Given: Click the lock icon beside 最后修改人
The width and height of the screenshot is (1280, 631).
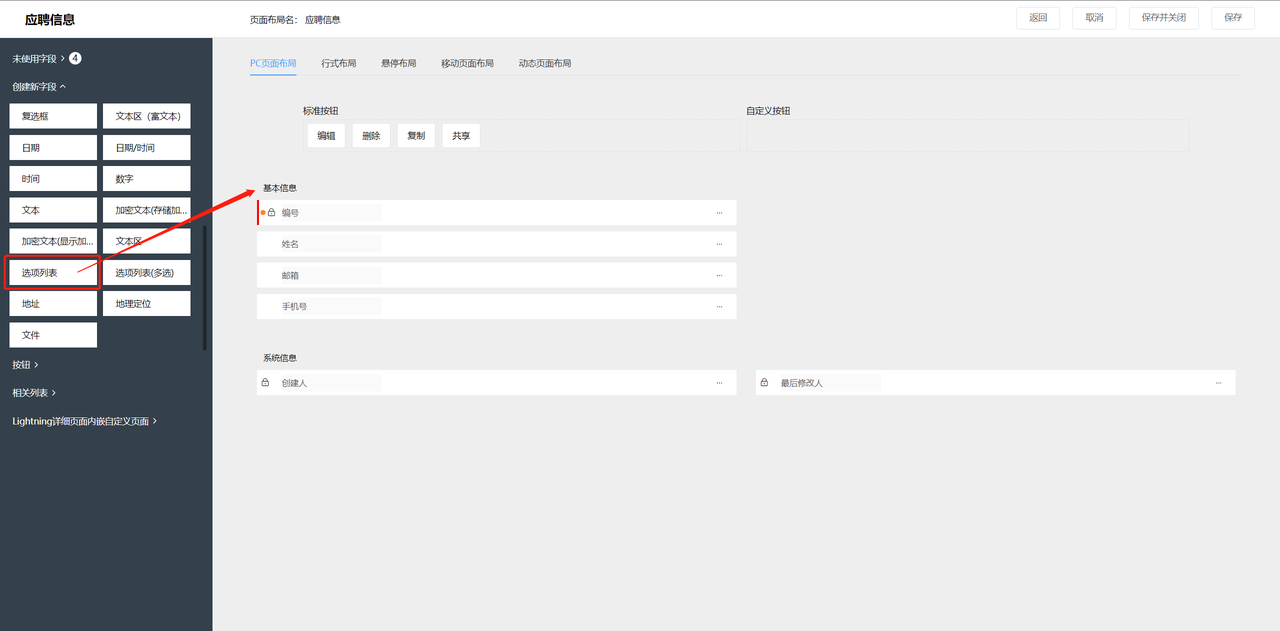Looking at the screenshot, I should [x=764, y=383].
